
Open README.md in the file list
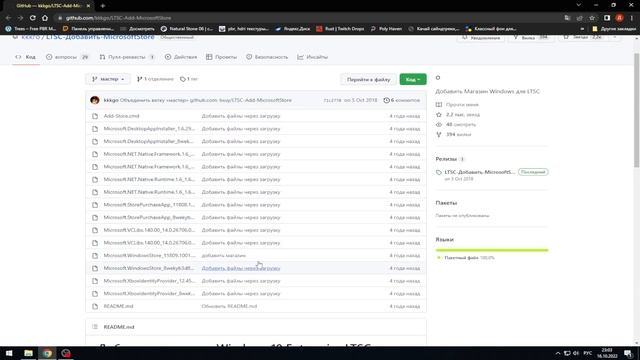[x=118, y=306]
